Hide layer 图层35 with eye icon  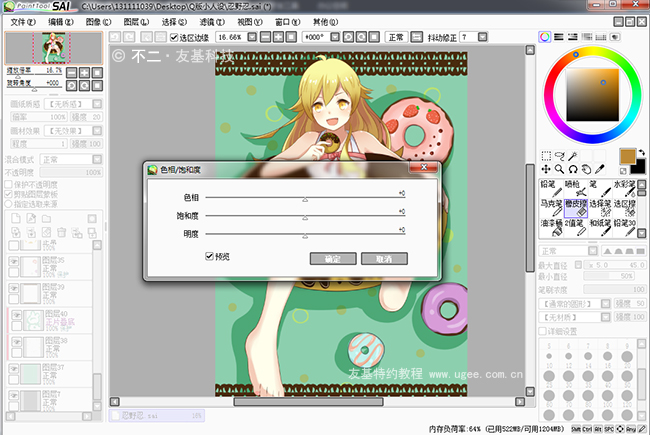14,262
